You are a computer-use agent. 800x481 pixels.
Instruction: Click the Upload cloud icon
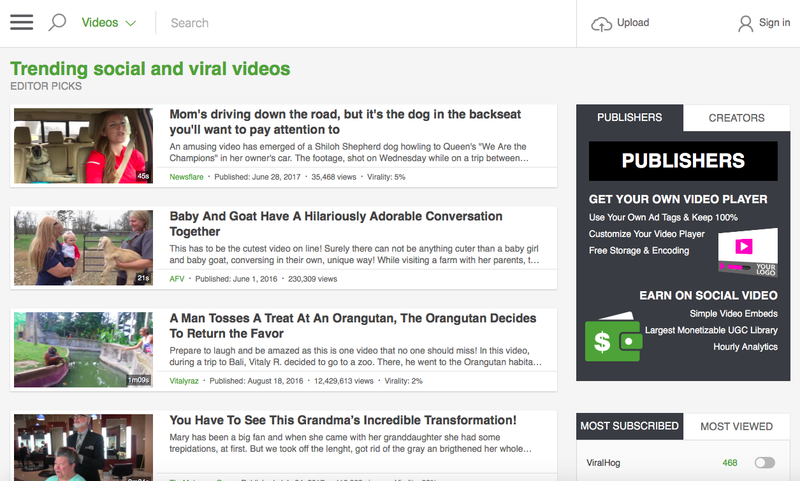tap(601, 23)
